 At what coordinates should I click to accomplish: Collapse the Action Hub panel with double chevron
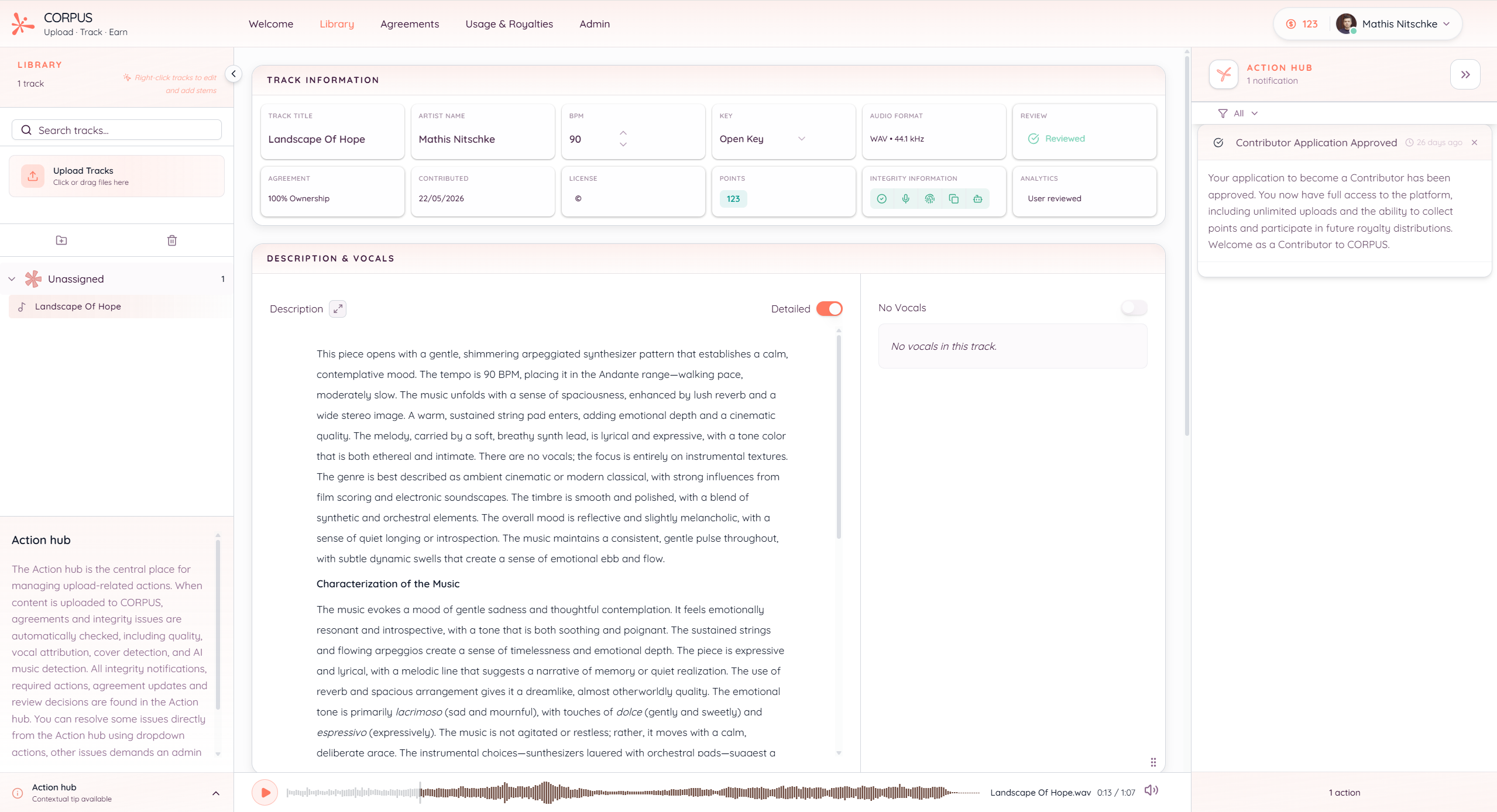(x=1465, y=74)
